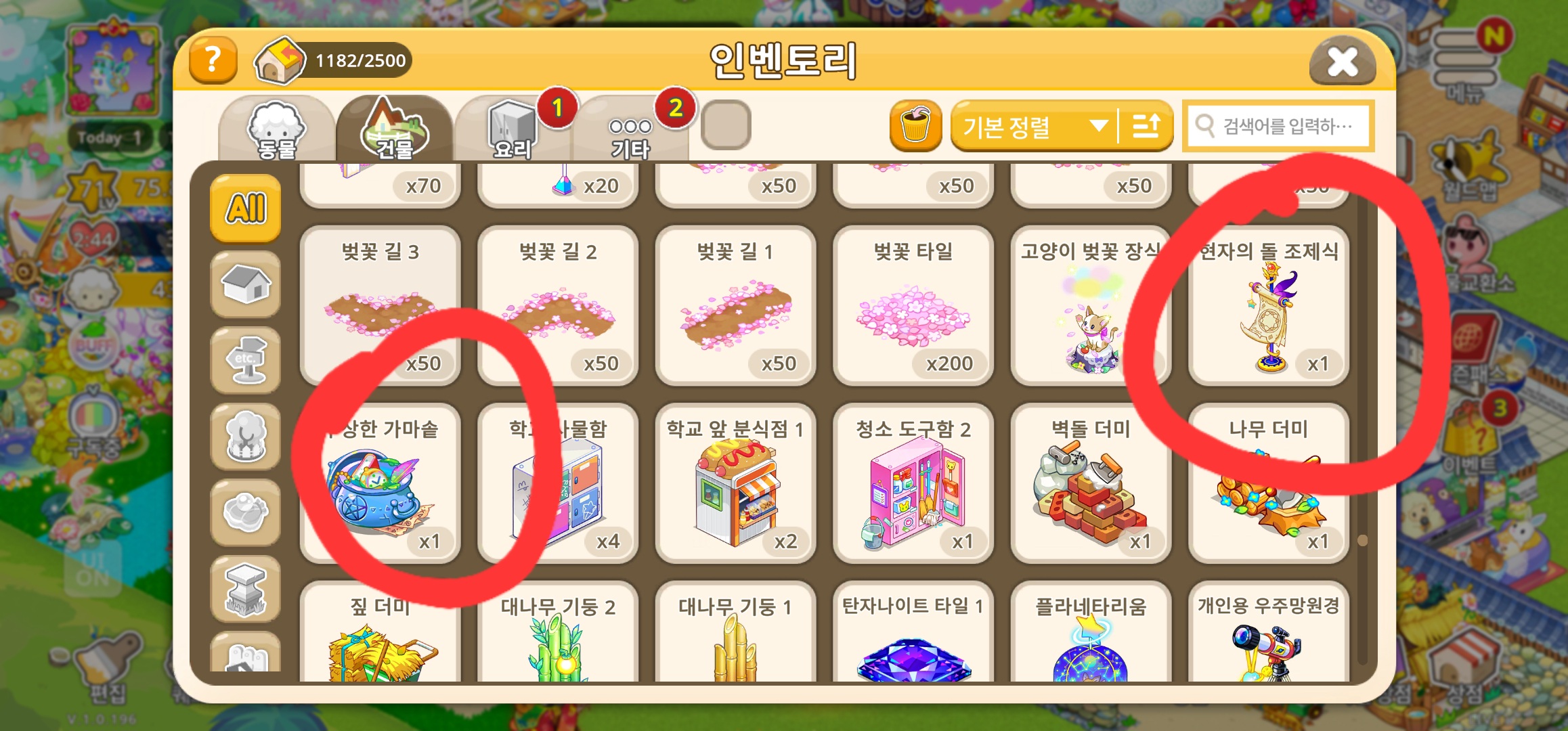1568x731 pixels.
Task: Expand the 기본 정렬 sort dropdown
Action: 1034,126
